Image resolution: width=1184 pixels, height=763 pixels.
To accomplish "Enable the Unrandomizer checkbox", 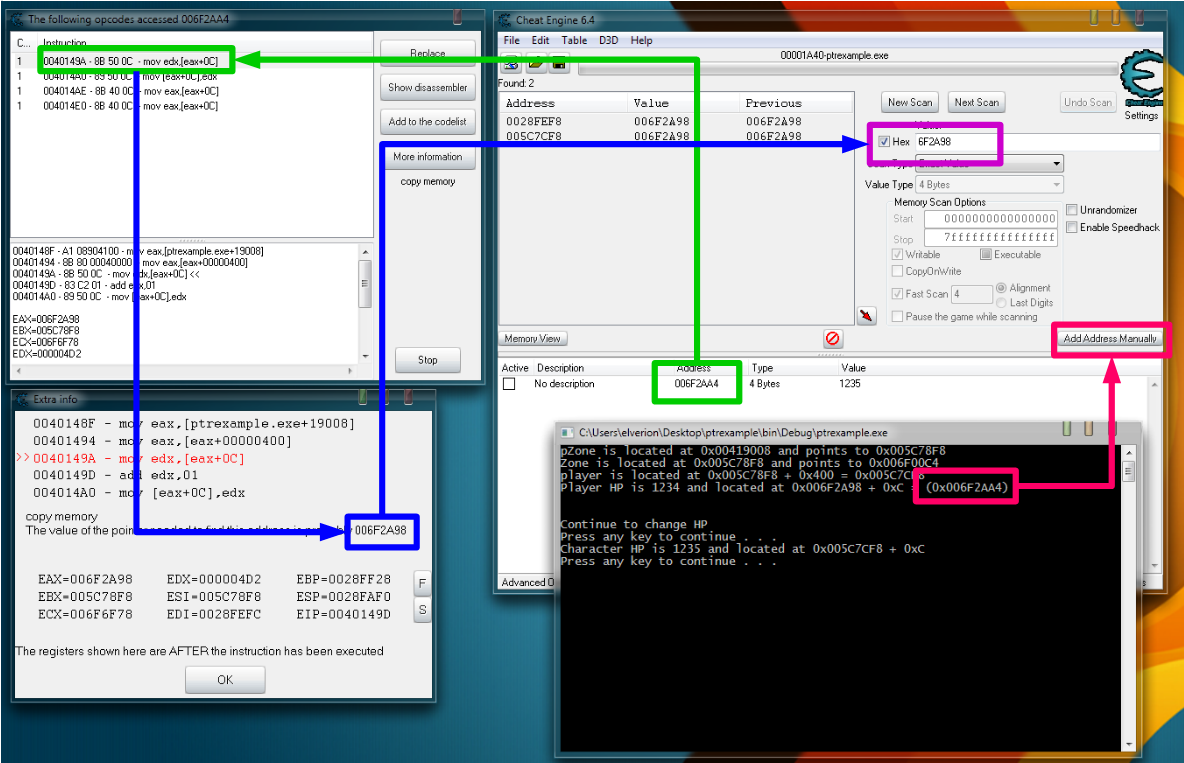I will point(1072,210).
